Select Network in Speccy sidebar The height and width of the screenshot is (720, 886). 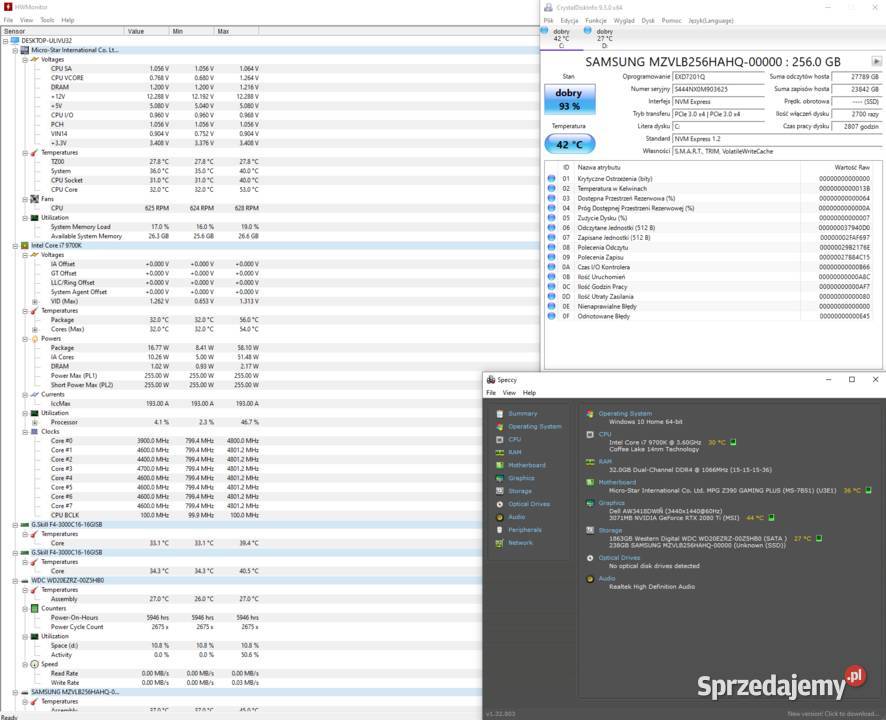click(x=520, y=543)
